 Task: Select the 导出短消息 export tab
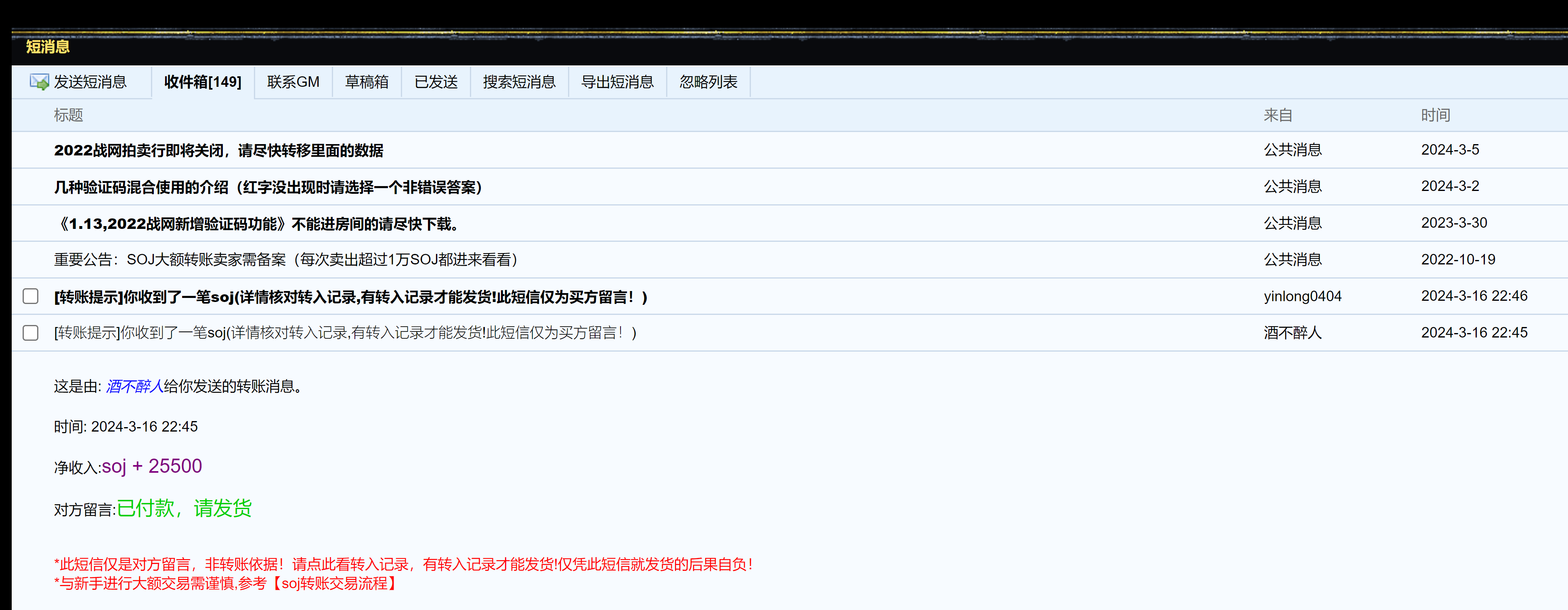617,82
